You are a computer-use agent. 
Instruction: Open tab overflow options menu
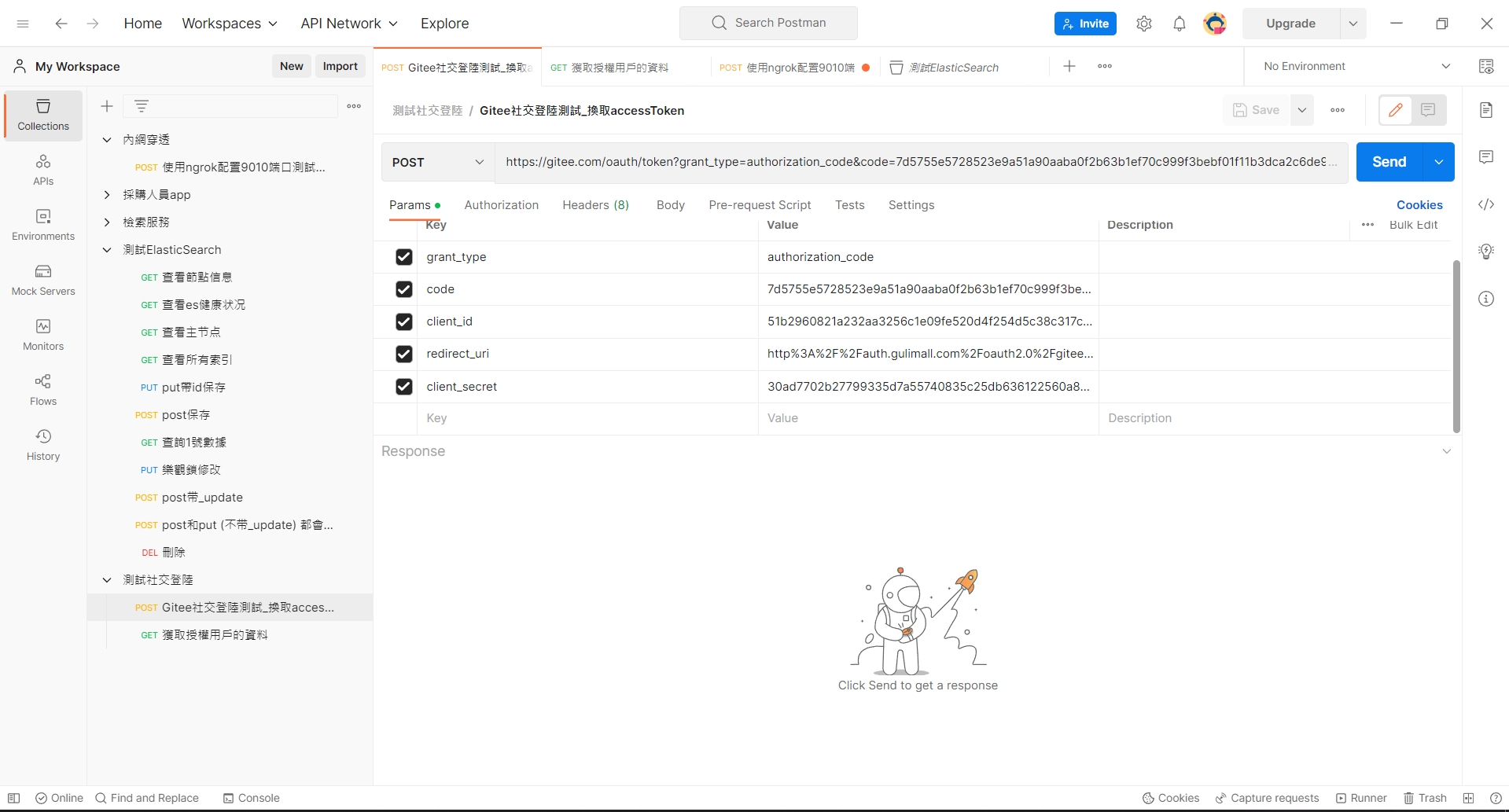click(1105, 67)
